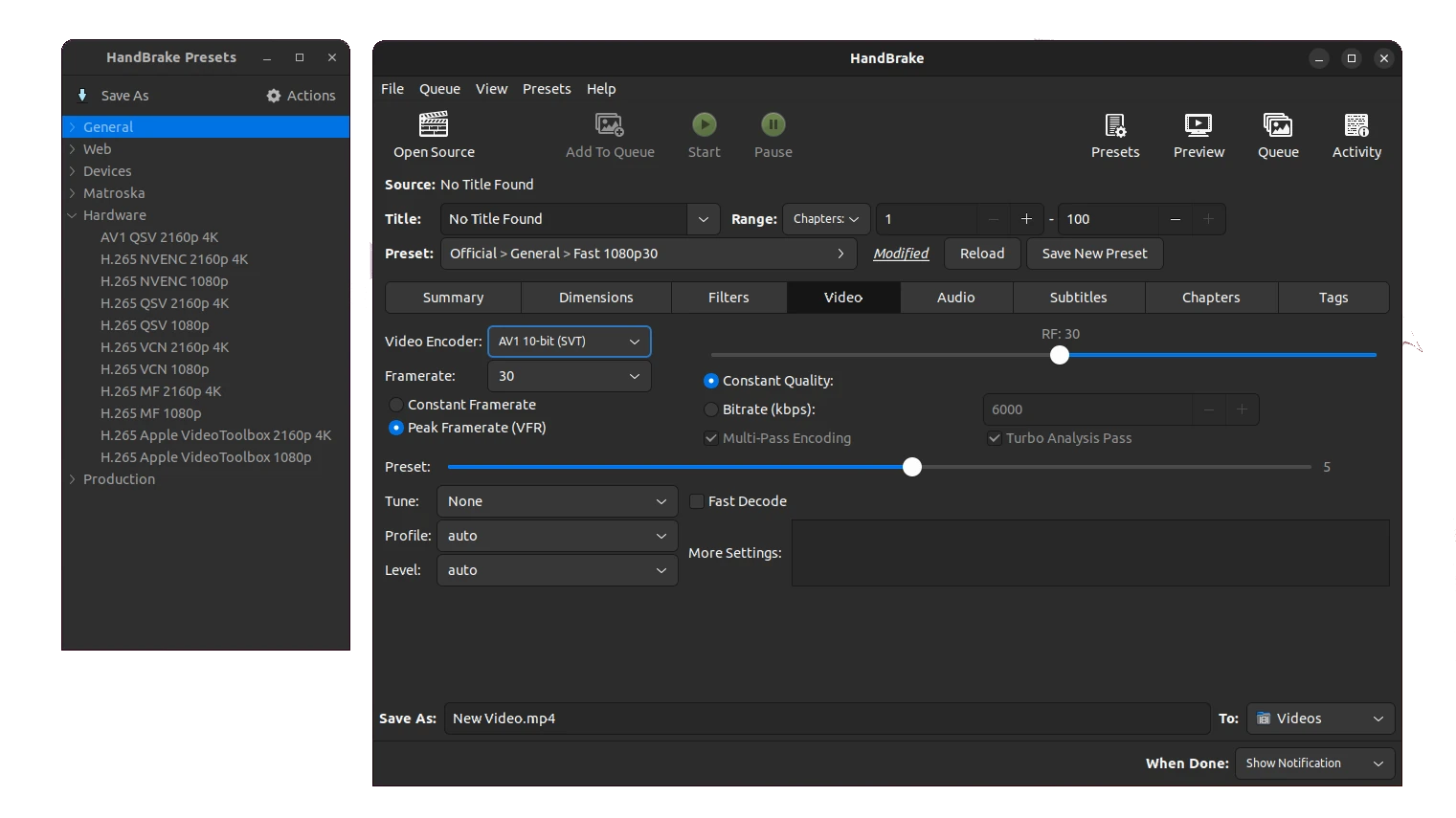
Task: Open the Range Chapters dropdown
Action: (x=826, y=219)
